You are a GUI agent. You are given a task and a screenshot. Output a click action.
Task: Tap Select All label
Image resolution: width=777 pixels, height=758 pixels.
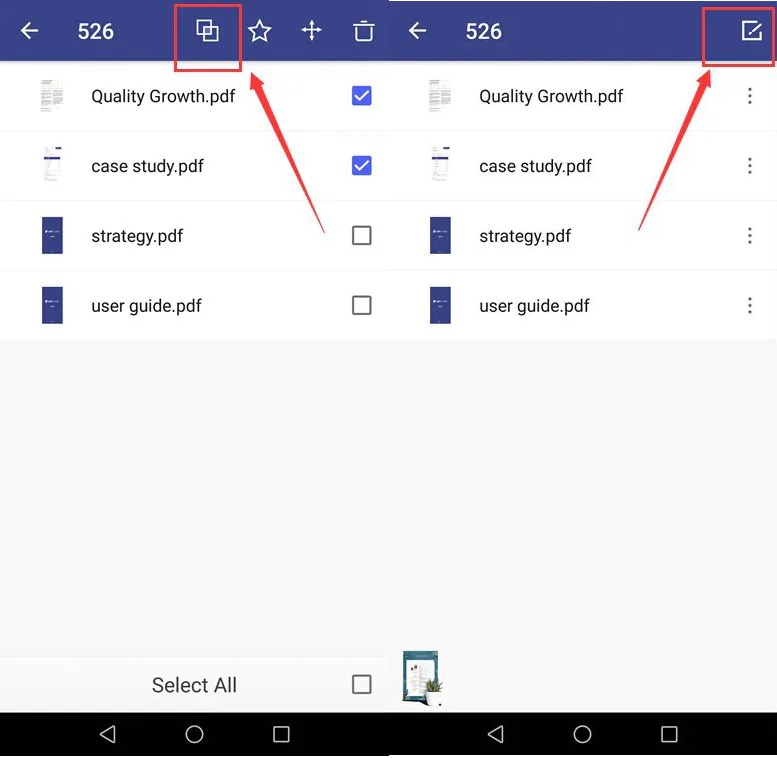click(194, 685)
